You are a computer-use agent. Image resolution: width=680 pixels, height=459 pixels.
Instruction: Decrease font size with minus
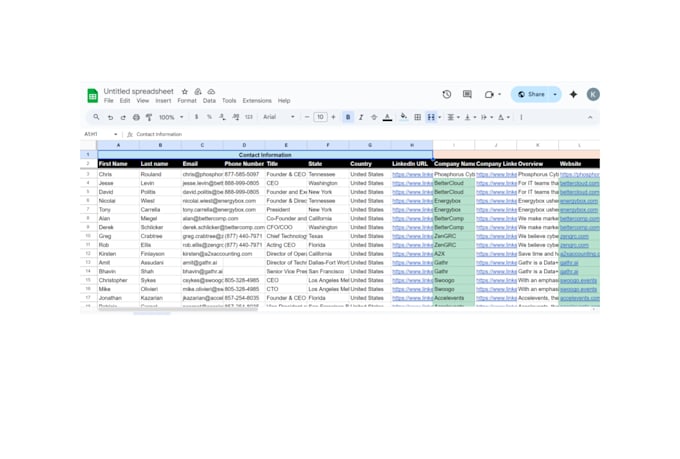tap(307, 117)
